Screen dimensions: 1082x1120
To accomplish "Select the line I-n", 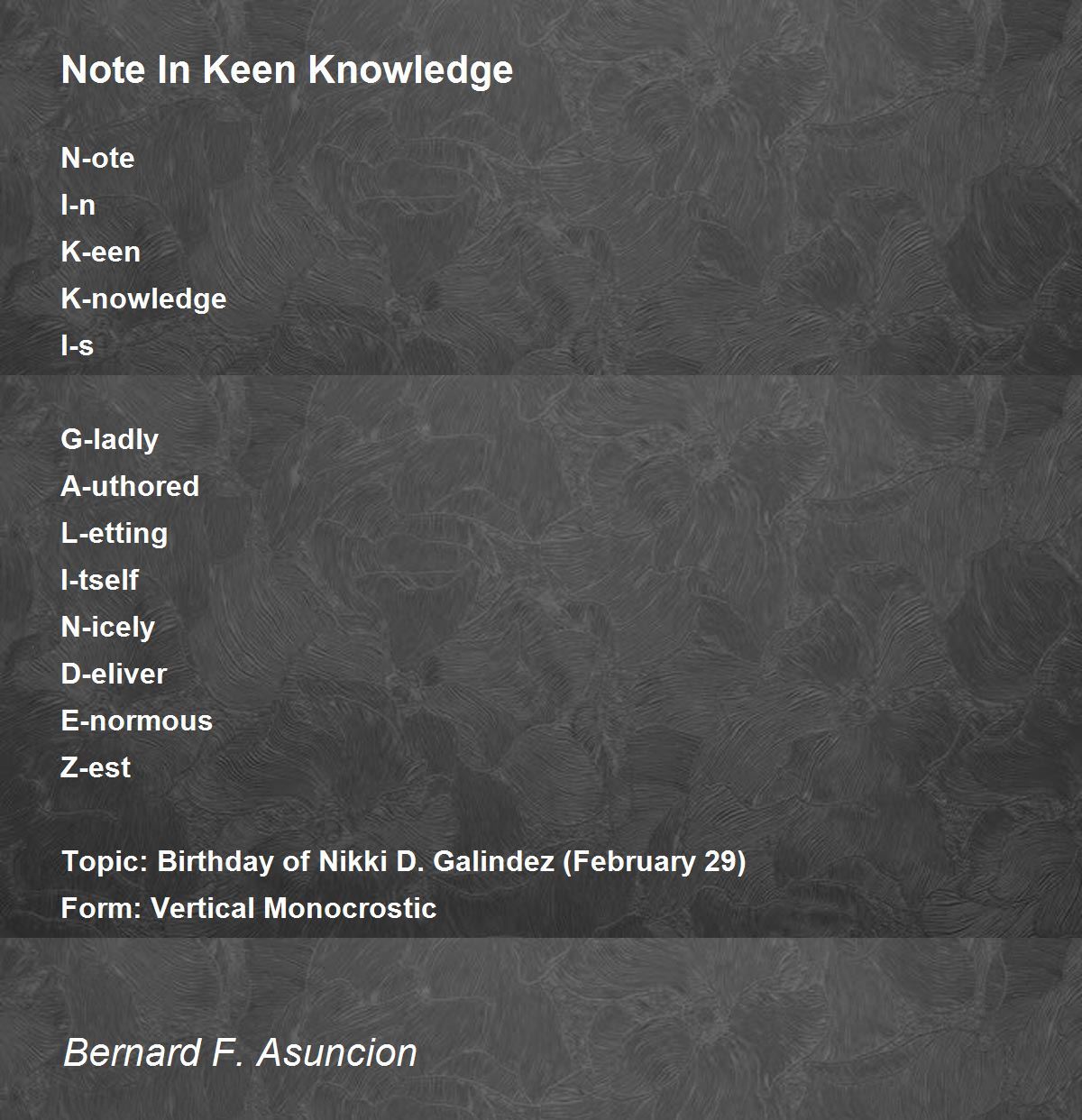I will click(x=78, y=205).
